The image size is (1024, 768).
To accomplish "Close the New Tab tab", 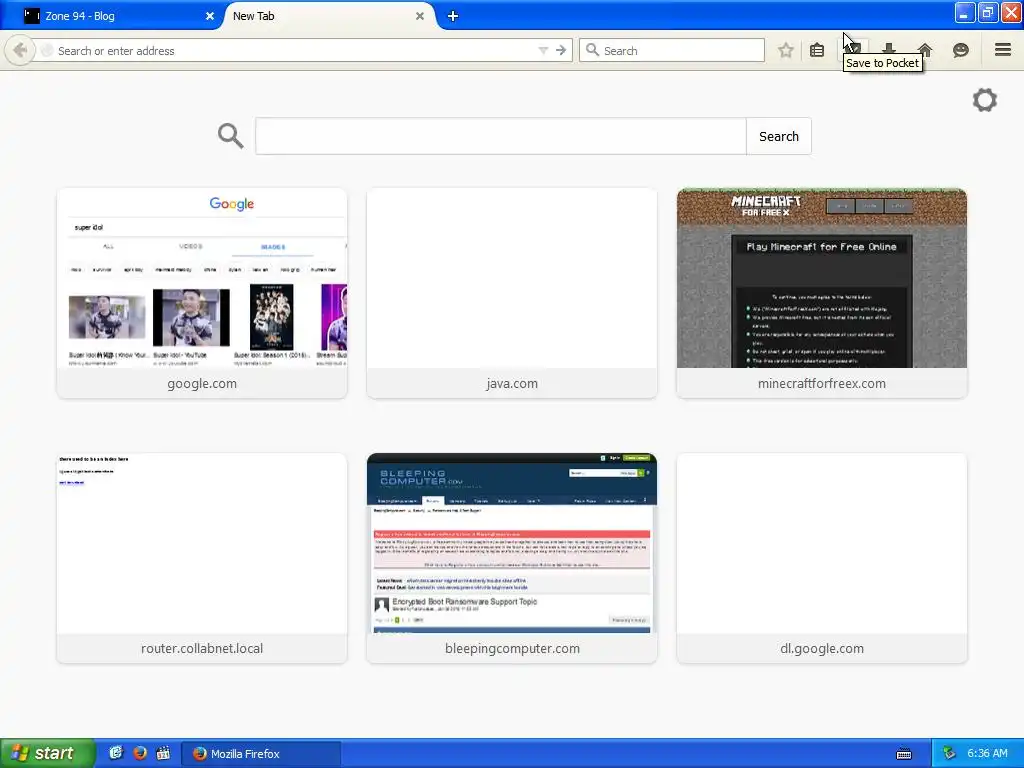I will click(420, 16).
